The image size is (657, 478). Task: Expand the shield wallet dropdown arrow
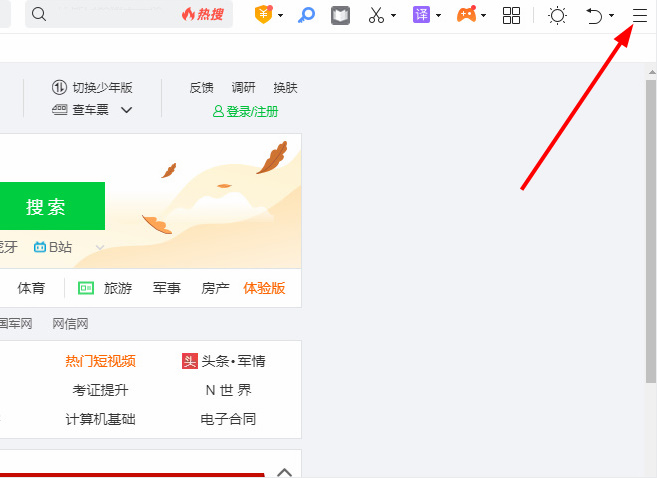(x=280, y=16)
